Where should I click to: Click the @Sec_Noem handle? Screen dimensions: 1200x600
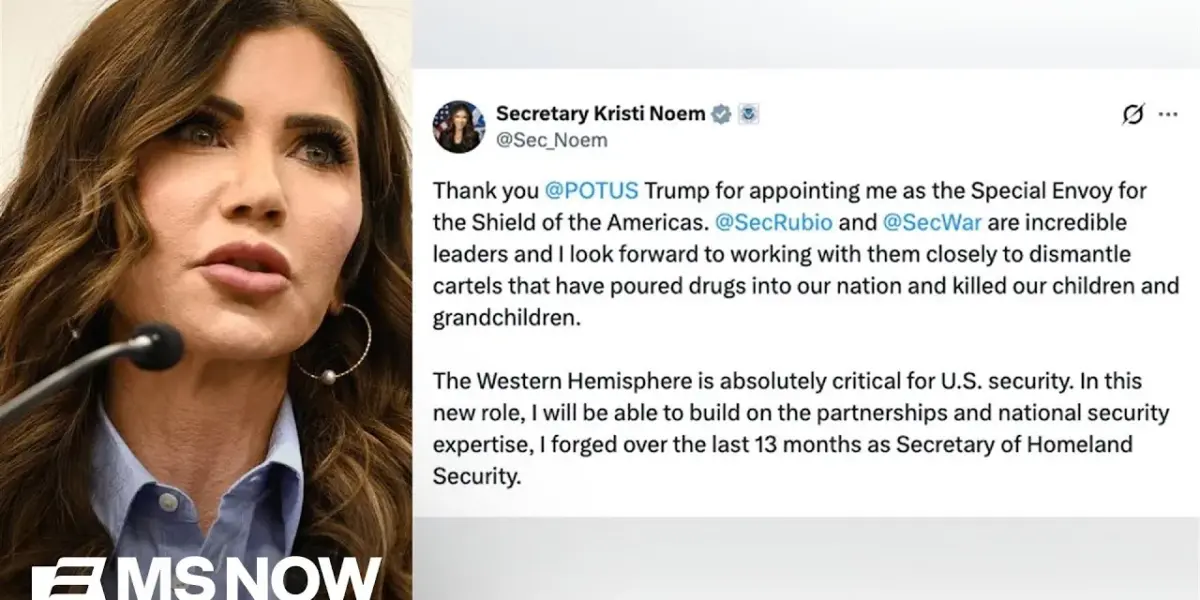pyautogui.click(x=551, y=140)
